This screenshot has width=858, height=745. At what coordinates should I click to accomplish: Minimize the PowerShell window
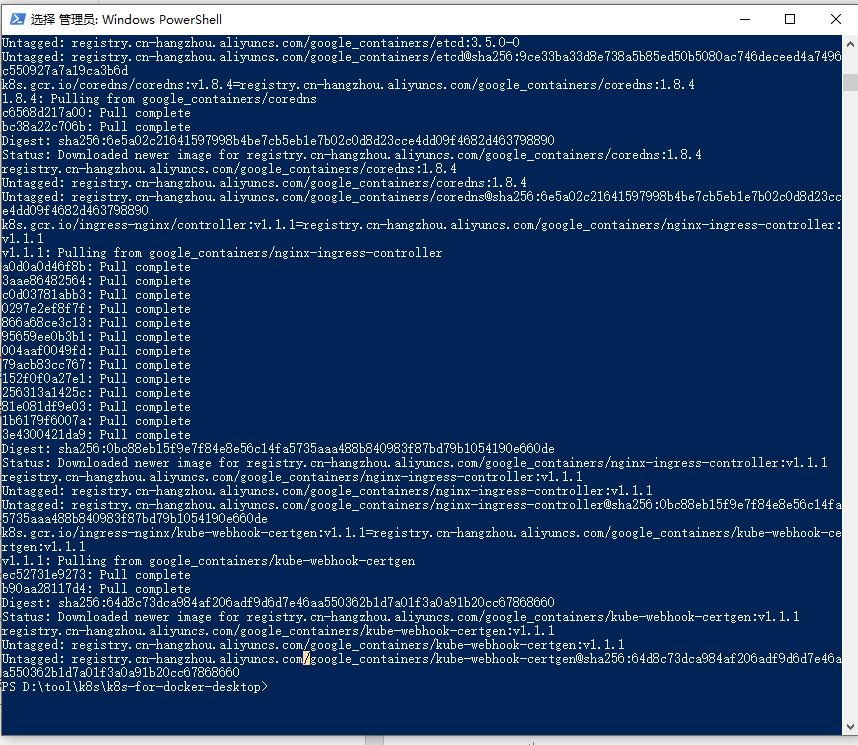coord(745,19)
